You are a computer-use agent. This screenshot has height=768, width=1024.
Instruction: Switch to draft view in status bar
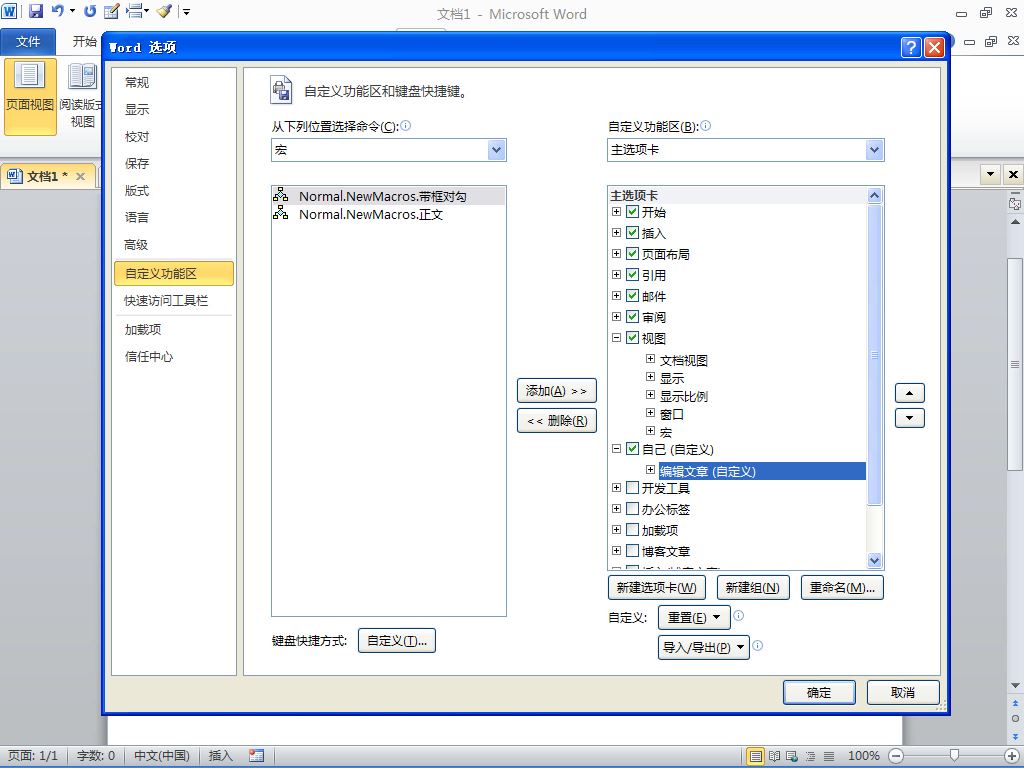(x=829, y=756)
